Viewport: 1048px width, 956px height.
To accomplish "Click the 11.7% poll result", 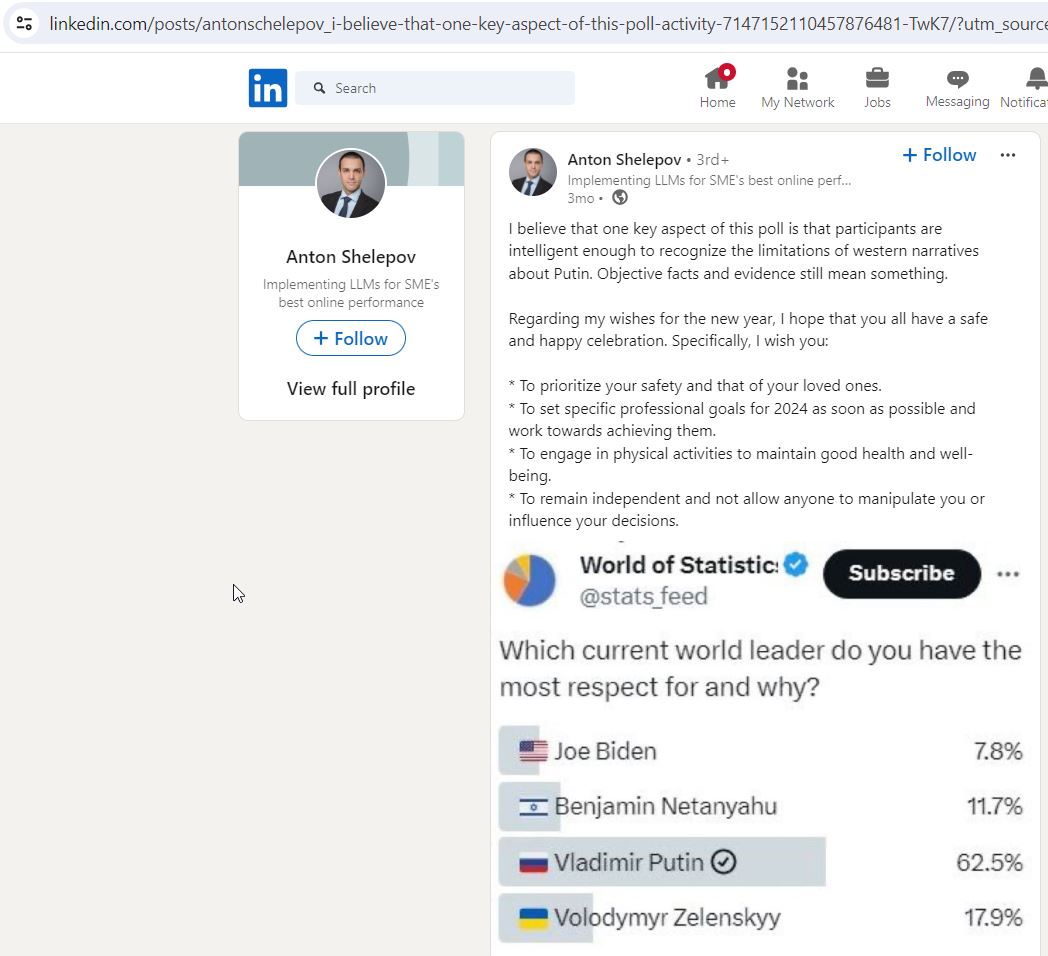I will pos(995,806).
